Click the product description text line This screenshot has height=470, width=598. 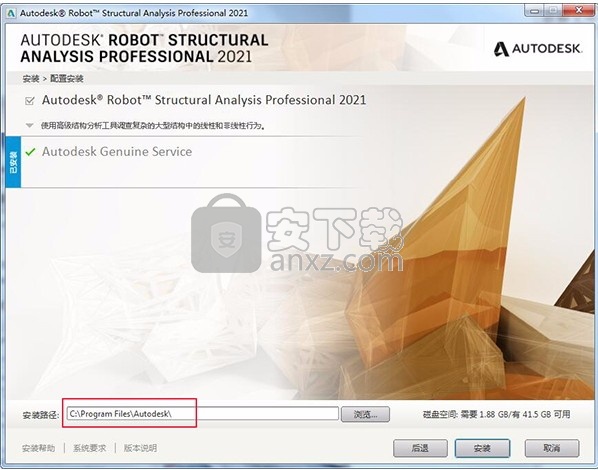tap(153, 126)
